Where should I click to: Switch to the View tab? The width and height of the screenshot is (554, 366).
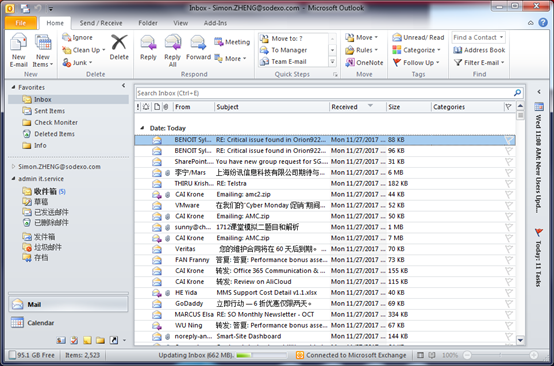click(x=180, y=23)
